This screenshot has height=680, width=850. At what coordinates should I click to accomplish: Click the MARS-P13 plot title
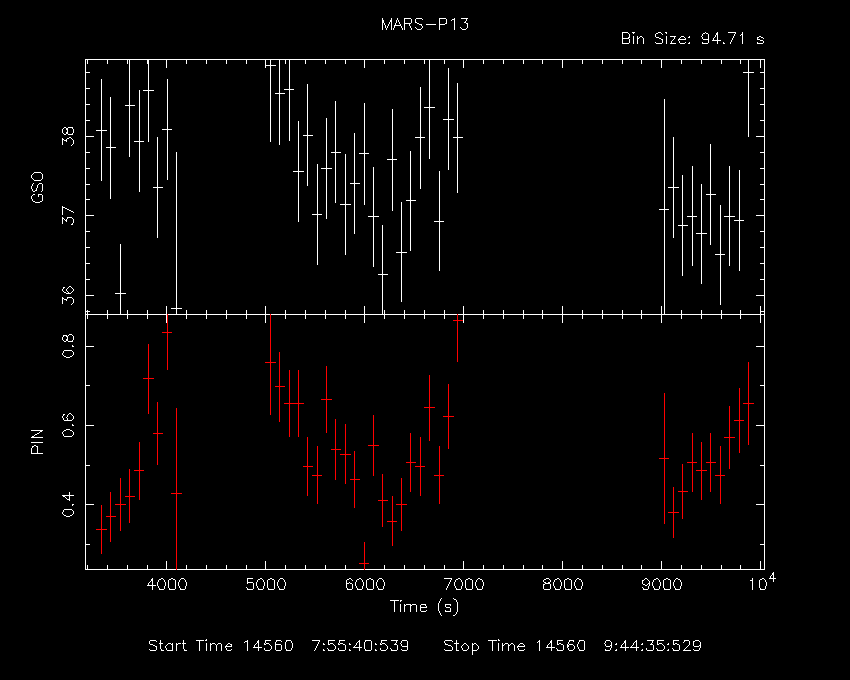pos(424,25)
